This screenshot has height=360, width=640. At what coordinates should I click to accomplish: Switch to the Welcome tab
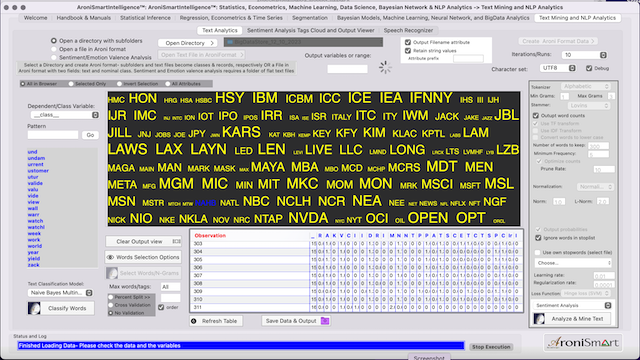click(x=36, y=18)
